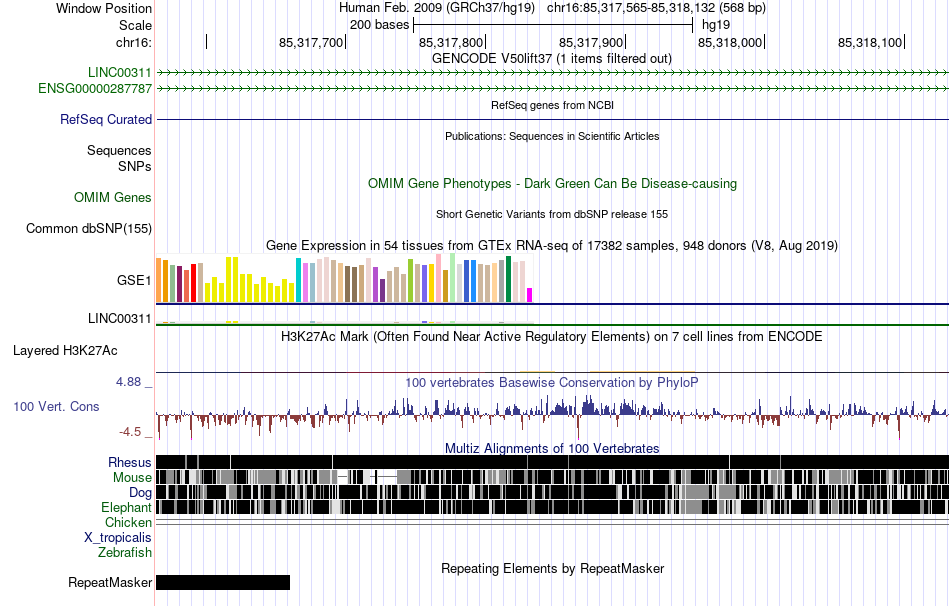Click the LINC00311 gene track label
This screenshot has width=950, height=606.
point(119,73)
